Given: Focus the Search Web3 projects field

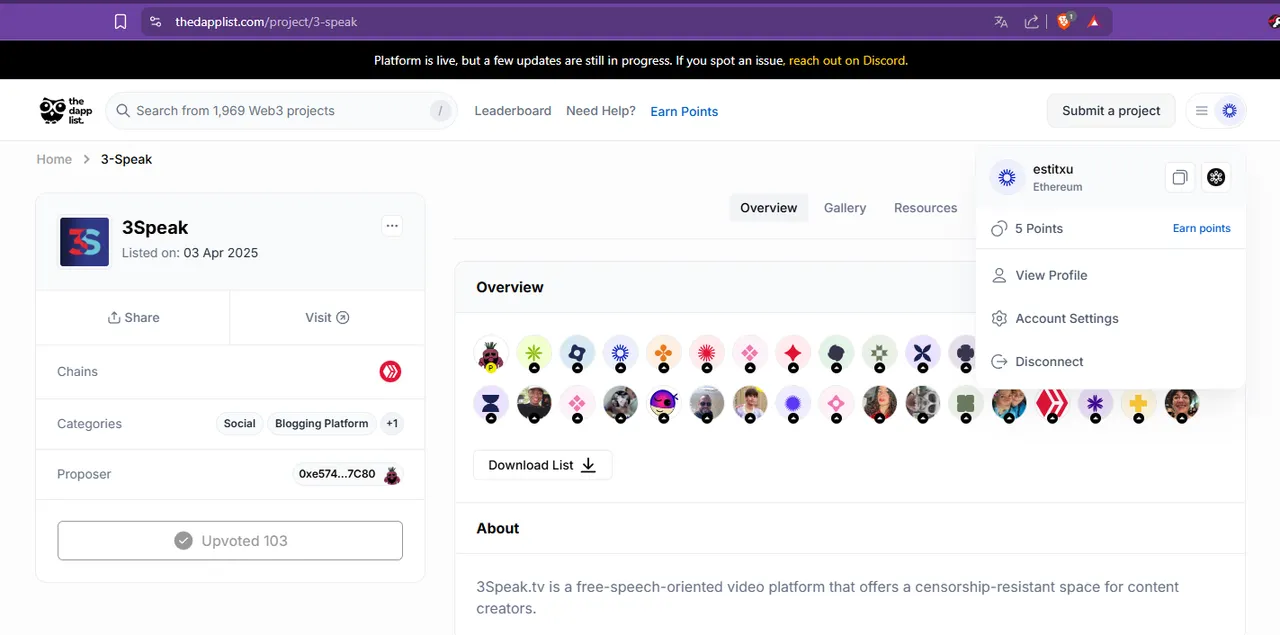Looking at the screenshot, I should [x=281, y=110].
